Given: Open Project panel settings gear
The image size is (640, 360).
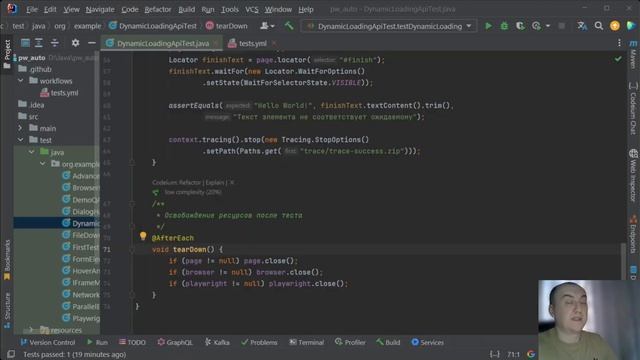Looking at the screenshot, I should 76,43.
